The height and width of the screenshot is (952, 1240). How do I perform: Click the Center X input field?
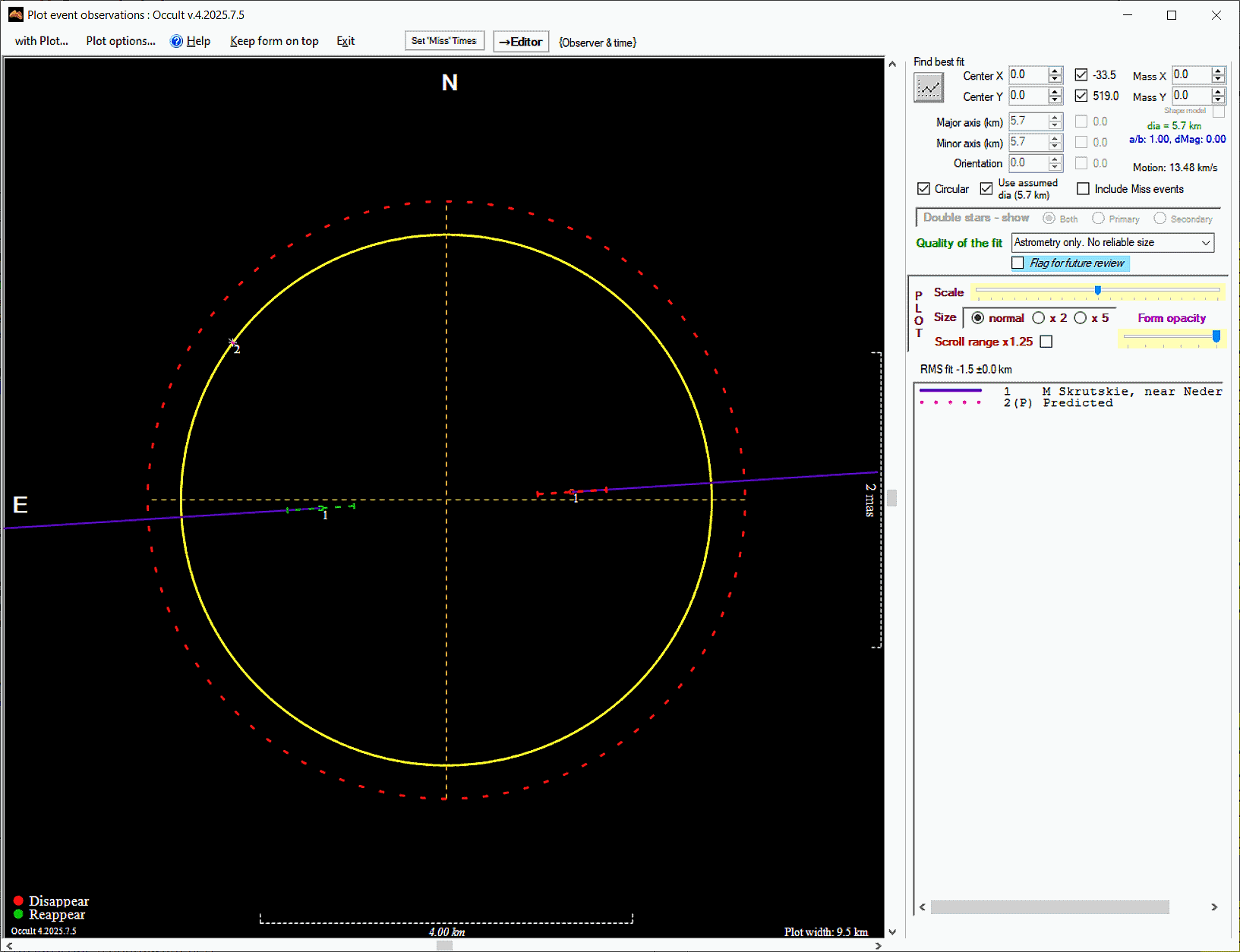click(1027, 74)
